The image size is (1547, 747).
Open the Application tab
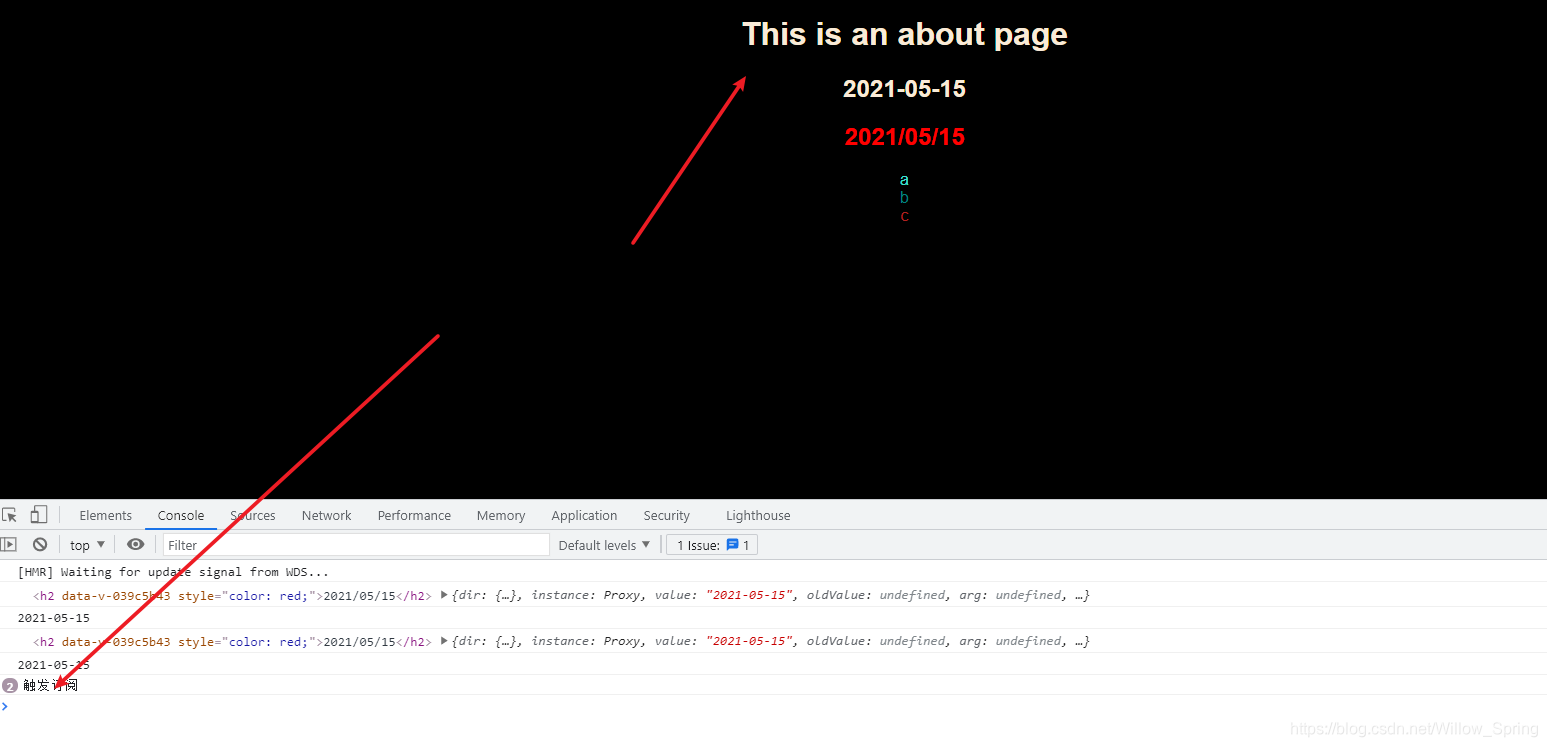tap(584, 516)
